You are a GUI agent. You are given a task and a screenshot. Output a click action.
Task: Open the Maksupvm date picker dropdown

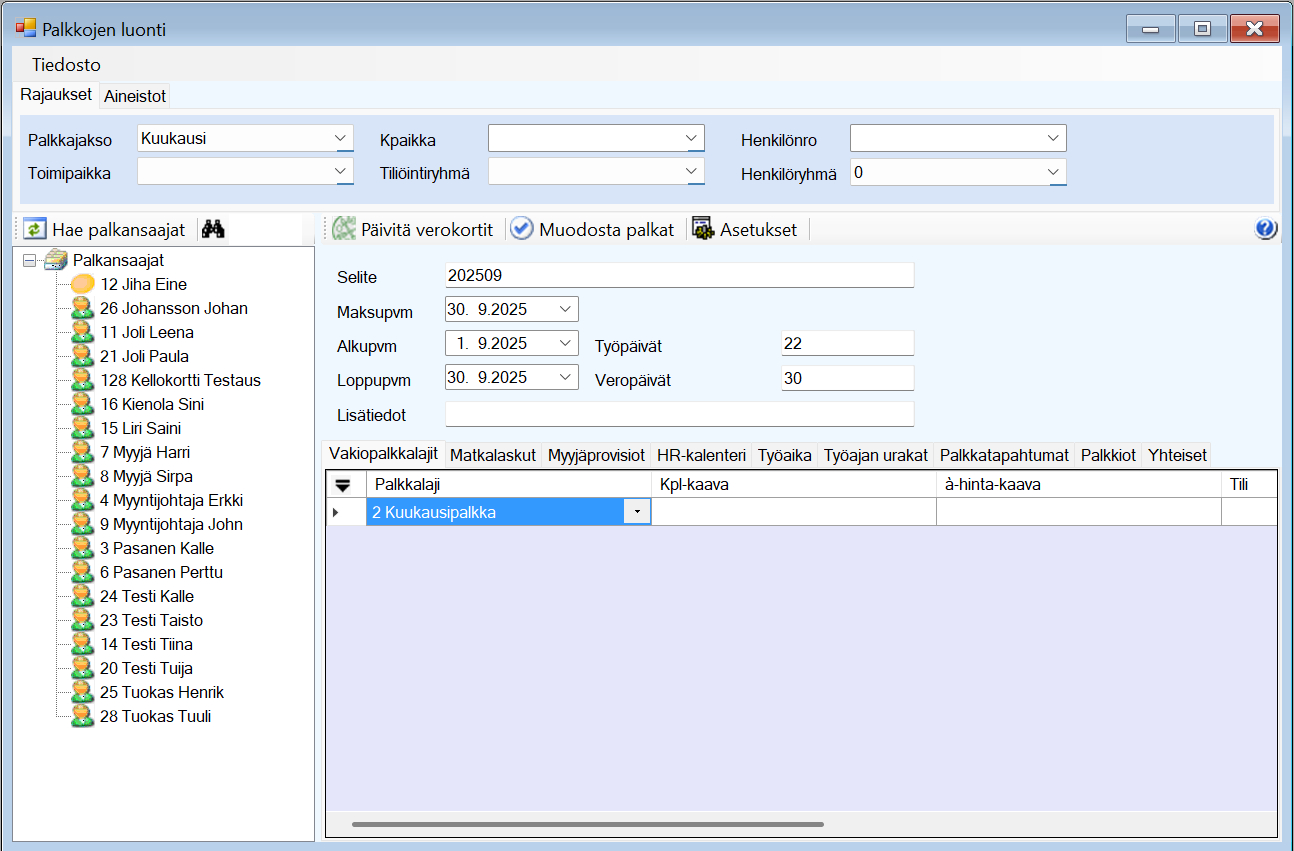coord(566,309)
